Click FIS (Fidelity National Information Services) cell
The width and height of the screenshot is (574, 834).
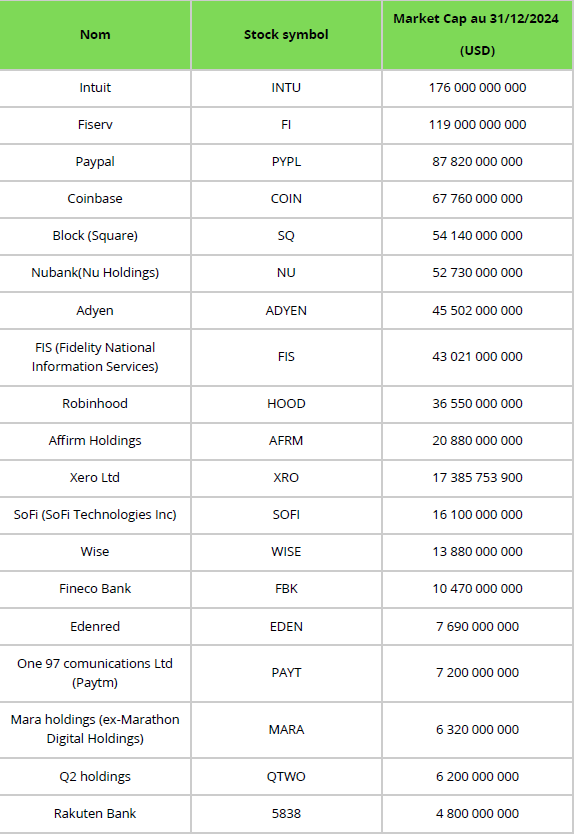point(95,357)
